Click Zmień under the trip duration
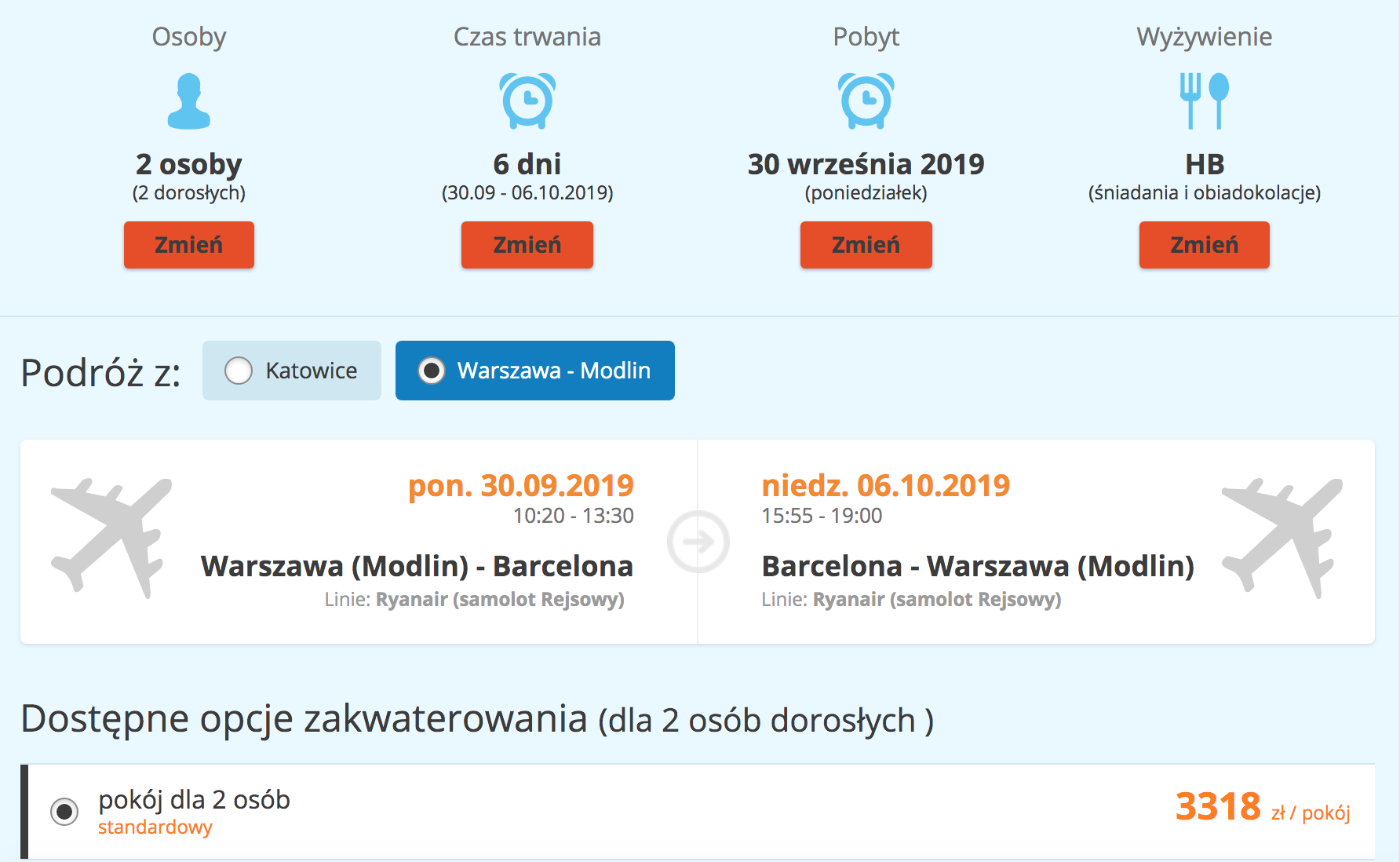This screenshot has width=1400, height=862. [527, 245]
